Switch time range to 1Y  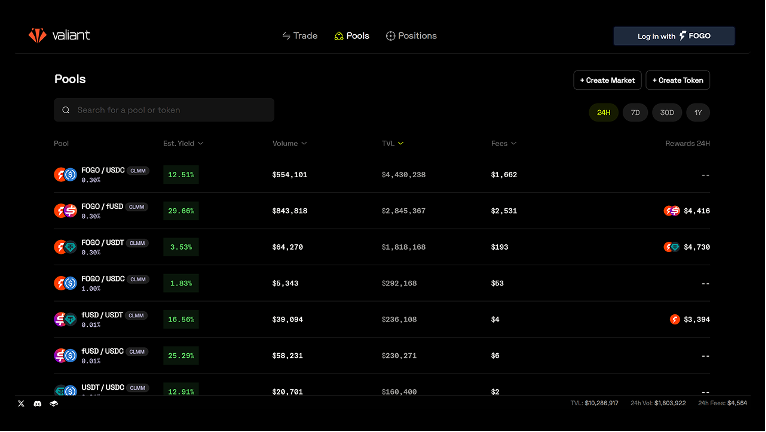698,113
